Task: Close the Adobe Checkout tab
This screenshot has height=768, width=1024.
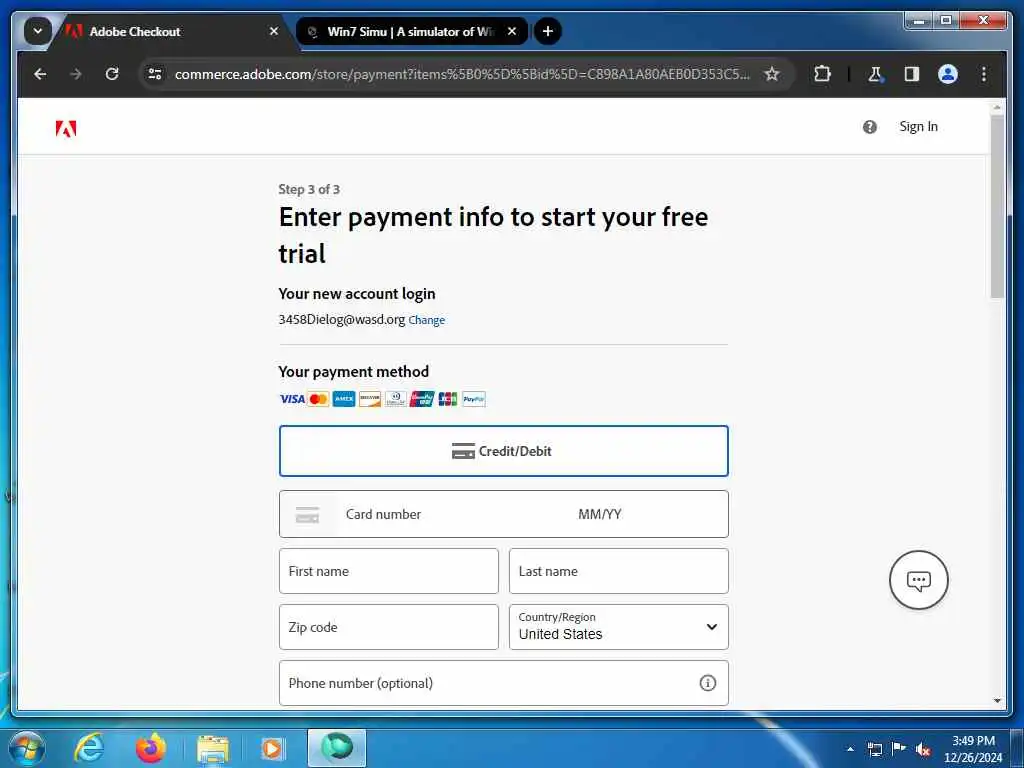Action: coord(274,31)
